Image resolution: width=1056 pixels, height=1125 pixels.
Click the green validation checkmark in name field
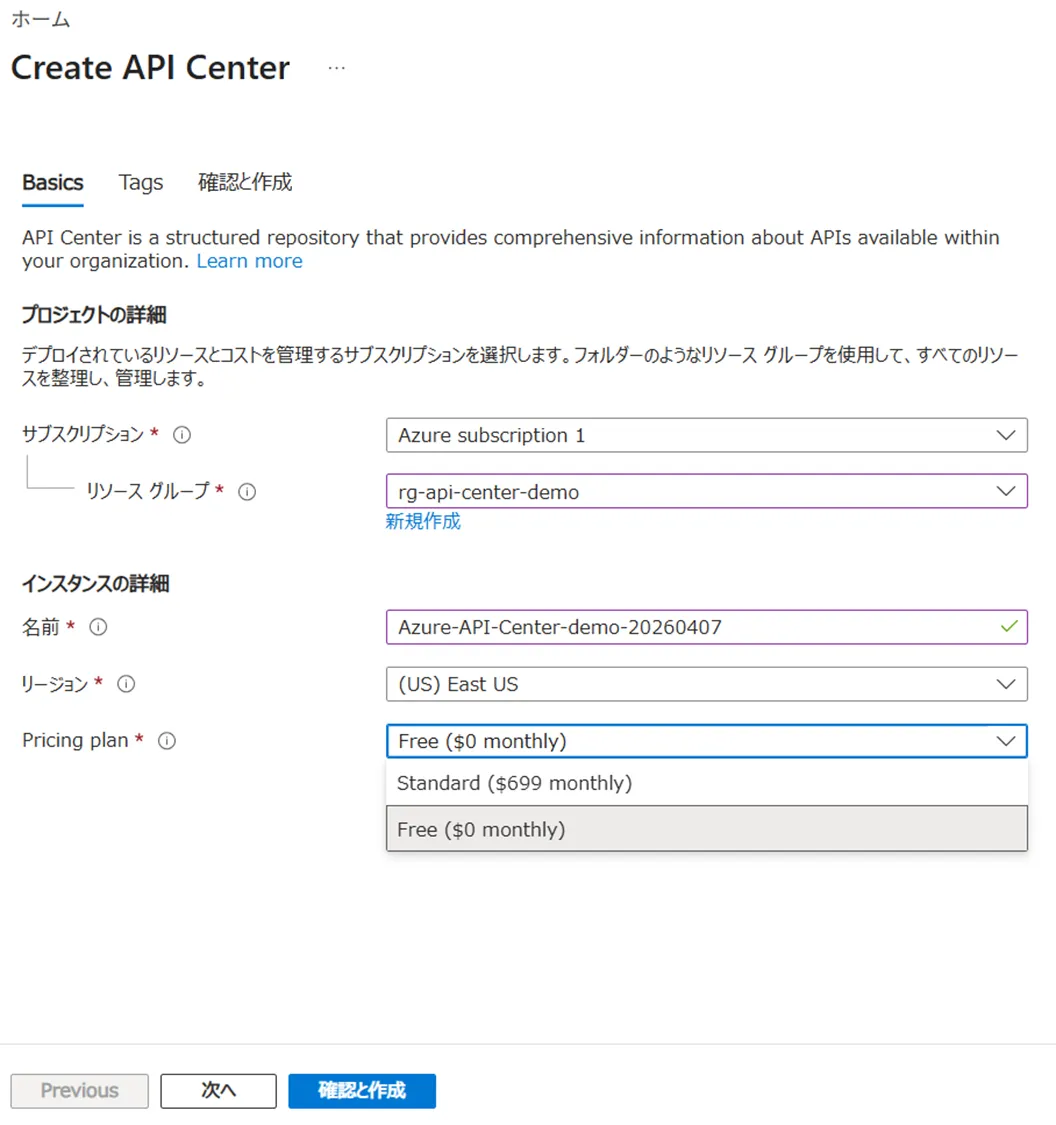[1008, 627]
